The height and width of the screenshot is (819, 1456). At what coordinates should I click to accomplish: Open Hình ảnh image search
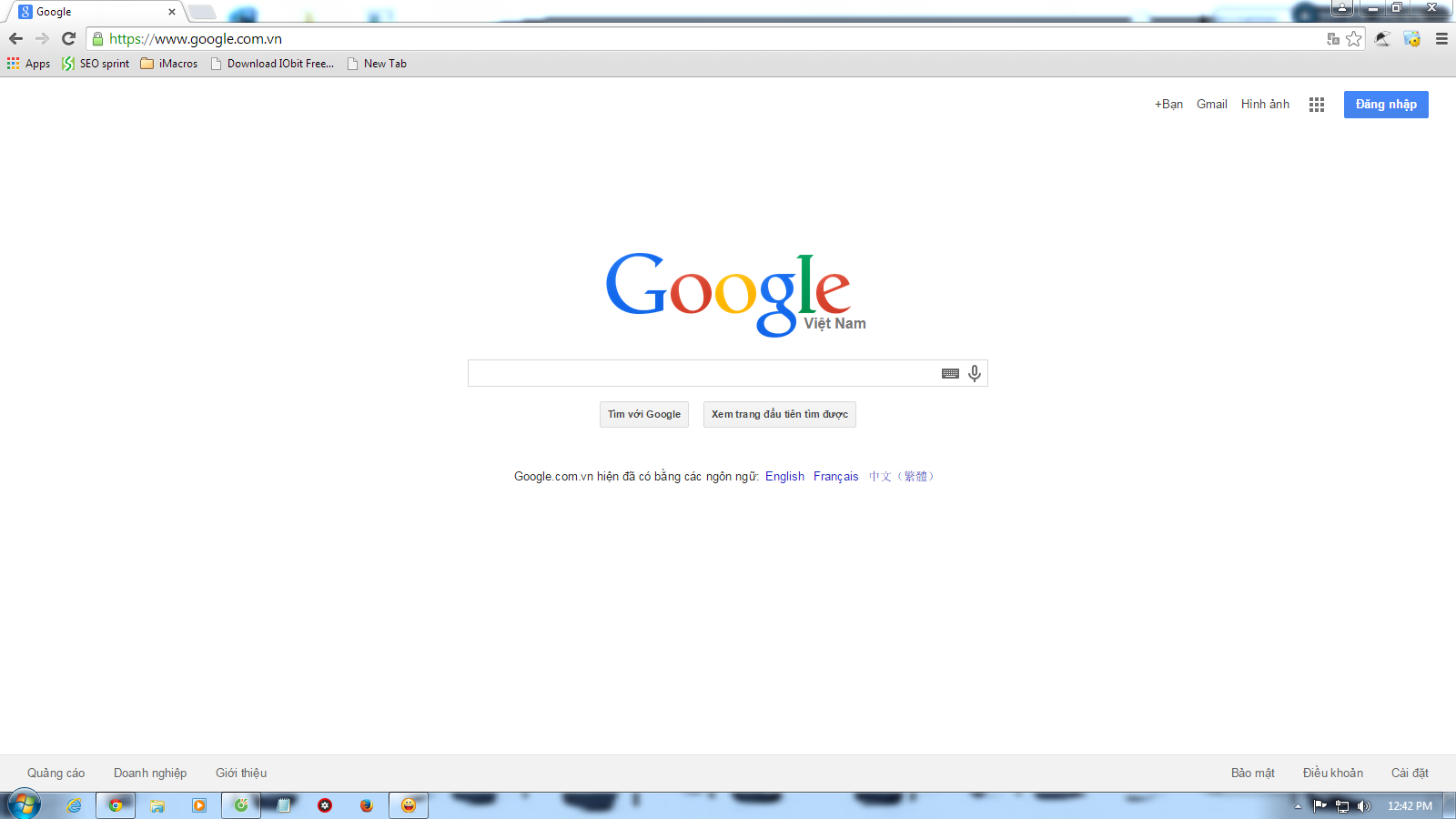1265,105
